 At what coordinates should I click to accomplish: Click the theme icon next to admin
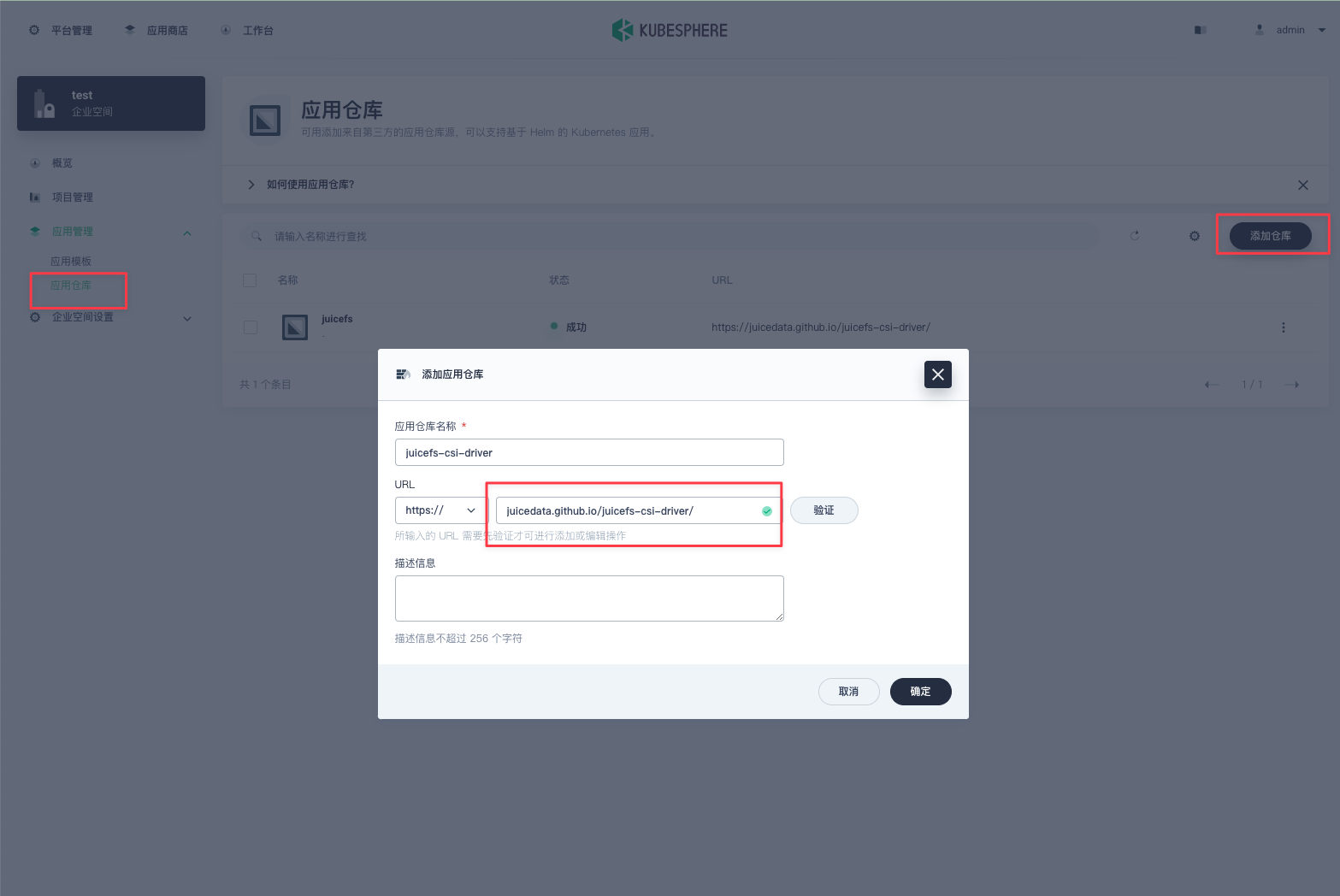tap(1200, 29)
